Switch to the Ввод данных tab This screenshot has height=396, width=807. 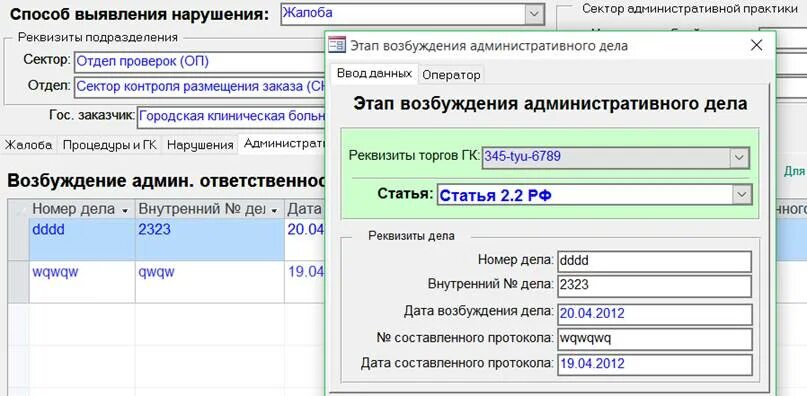(x=375, y=74)
